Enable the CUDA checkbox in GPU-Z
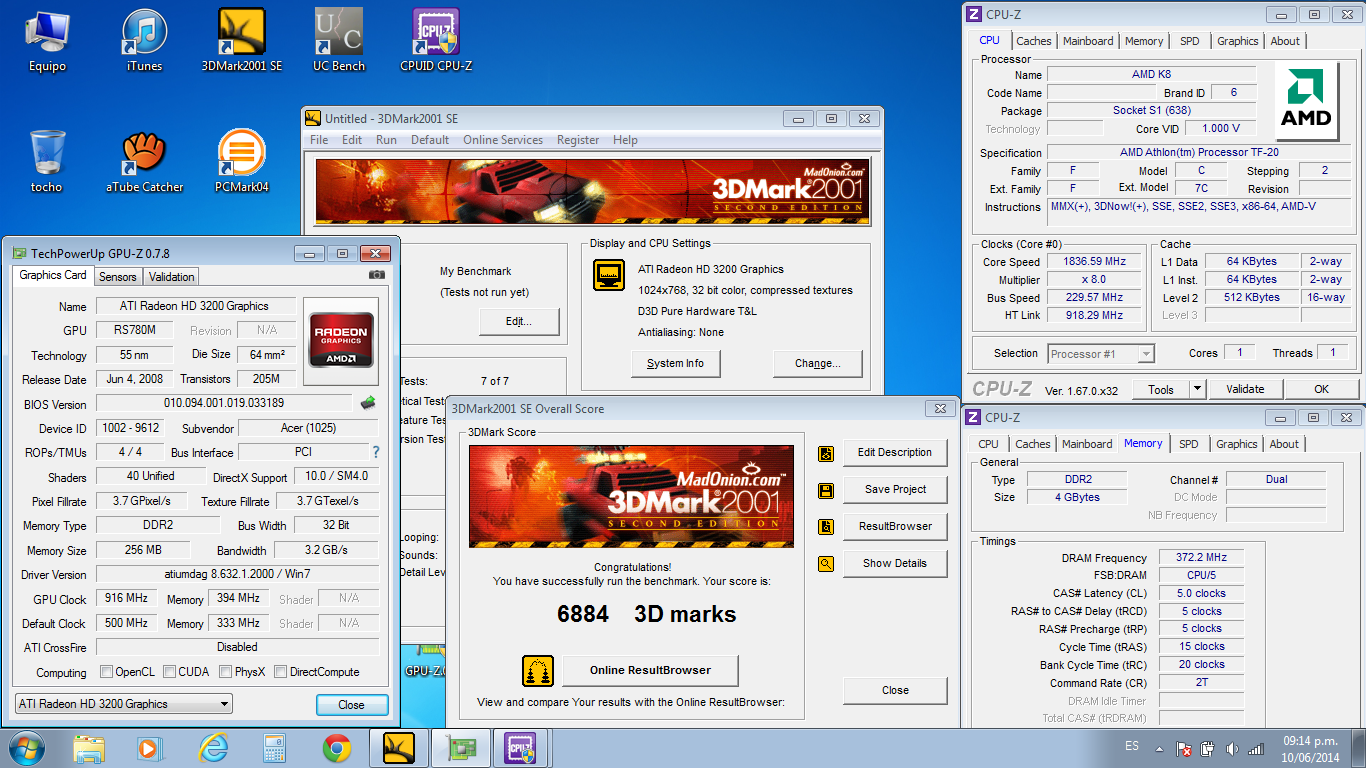Image resolution: width=1366 pixels, height=768 pixels. point(170,672)
